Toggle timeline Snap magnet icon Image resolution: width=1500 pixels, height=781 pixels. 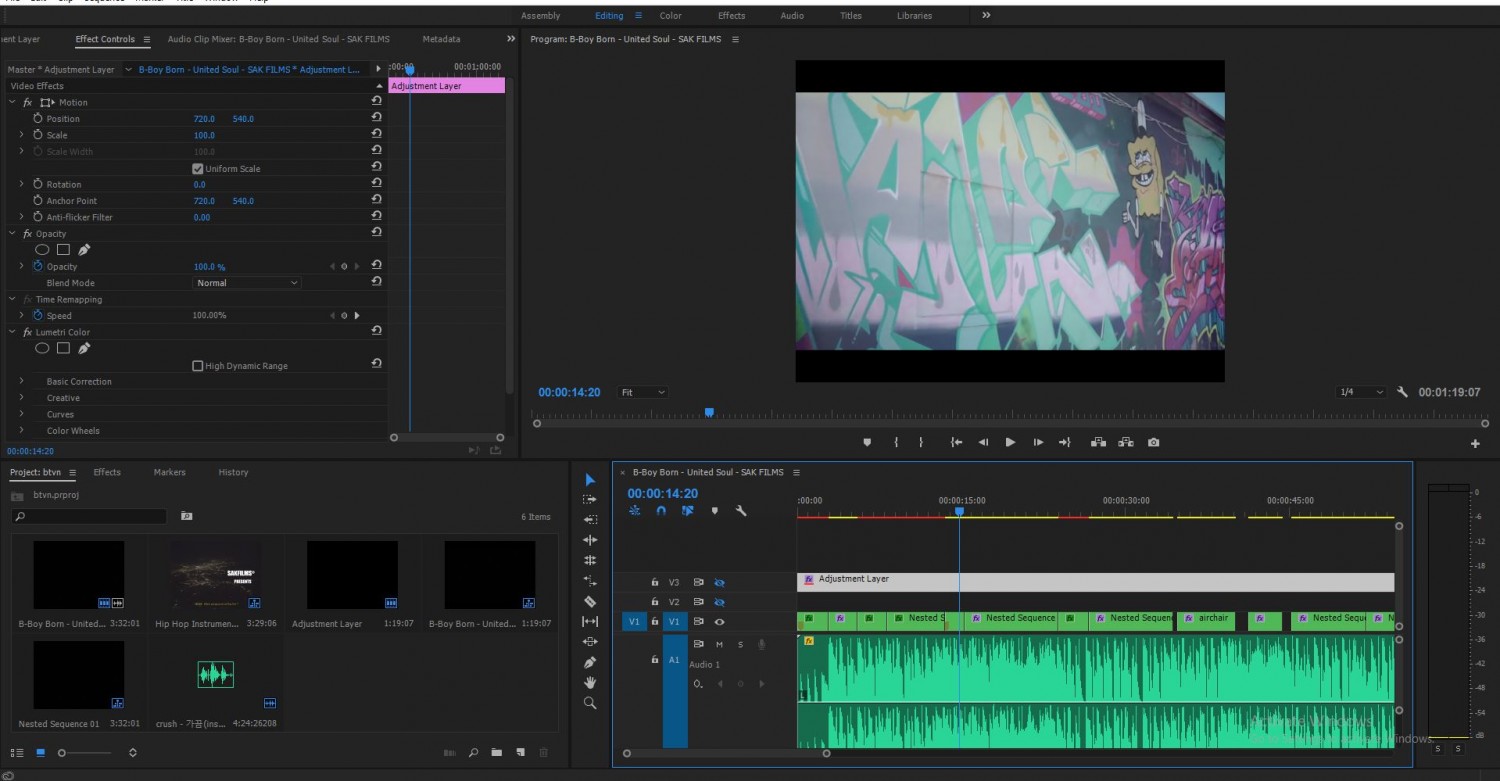coord(661,510)
